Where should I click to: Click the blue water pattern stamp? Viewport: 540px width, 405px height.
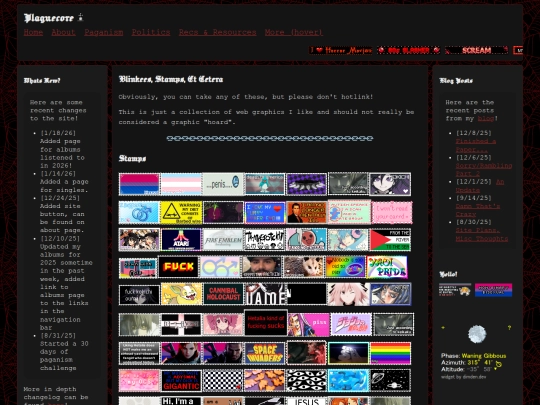tap(348, 381)
